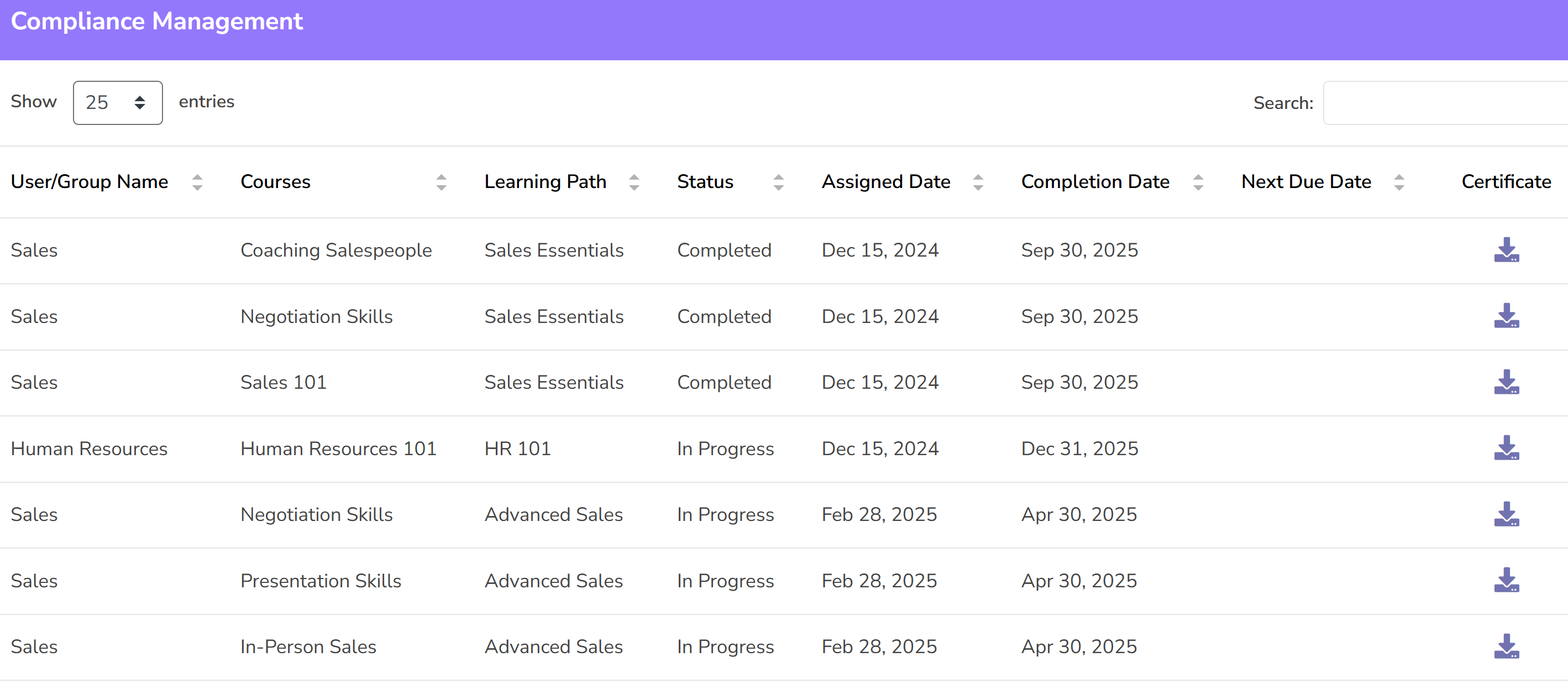This screenshot has width=1568, height=683.
Task: Download certificate for Human Resources 101
Action: 1506,449
